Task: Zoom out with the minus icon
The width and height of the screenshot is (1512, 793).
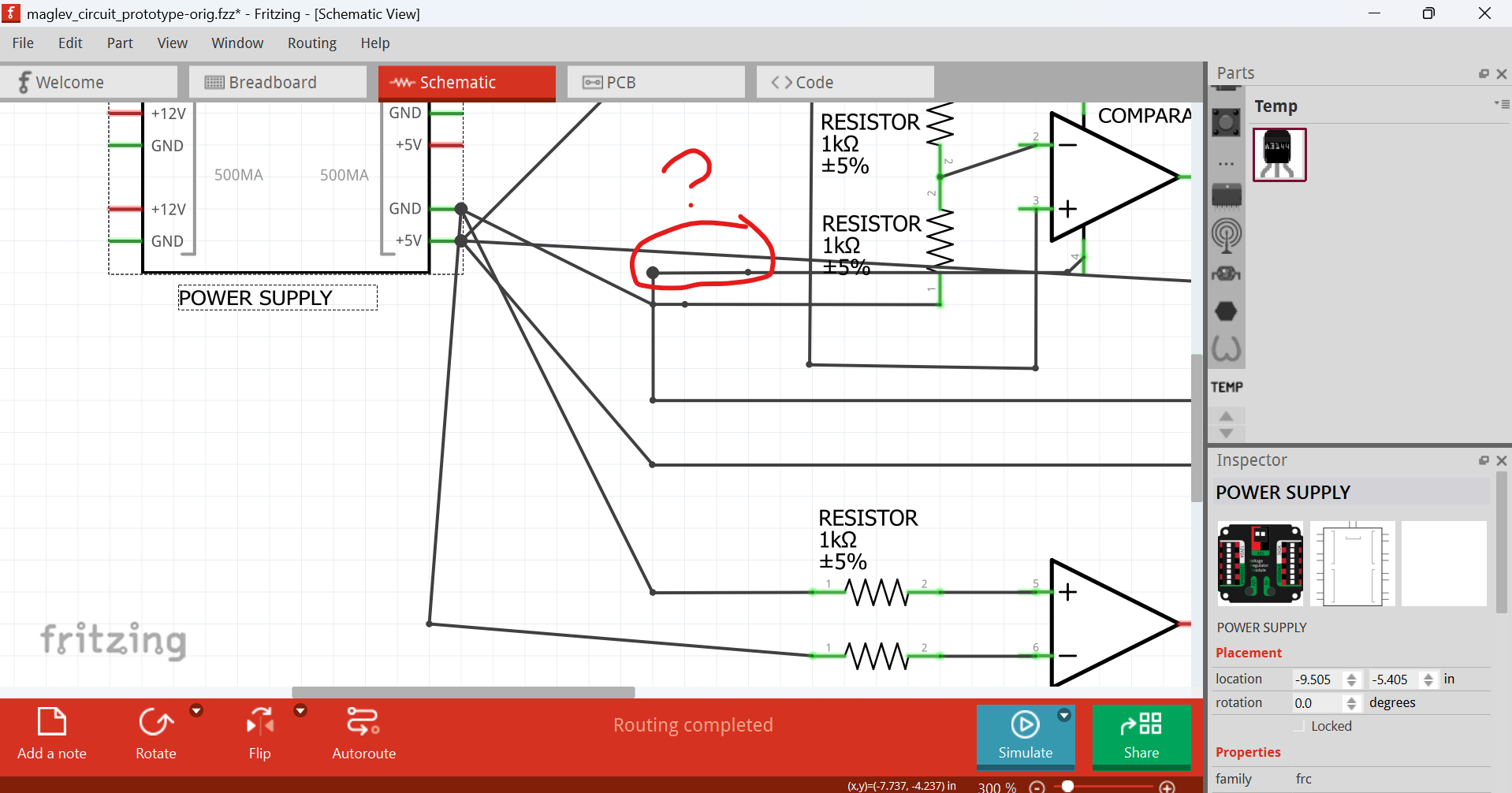Action: pos(1037,787)
